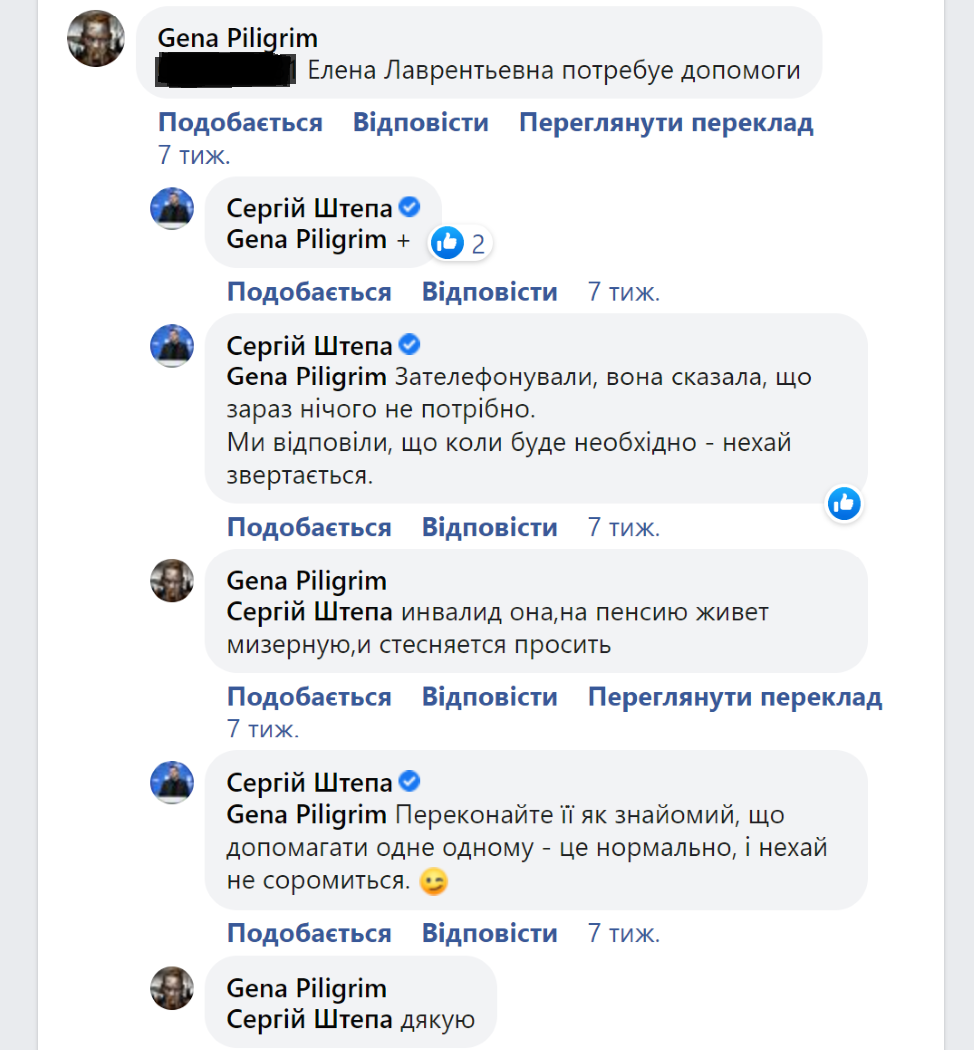
Task: Click the Сергій Штепа mention in 'дякую' comment
Action: pos(309,1020)
